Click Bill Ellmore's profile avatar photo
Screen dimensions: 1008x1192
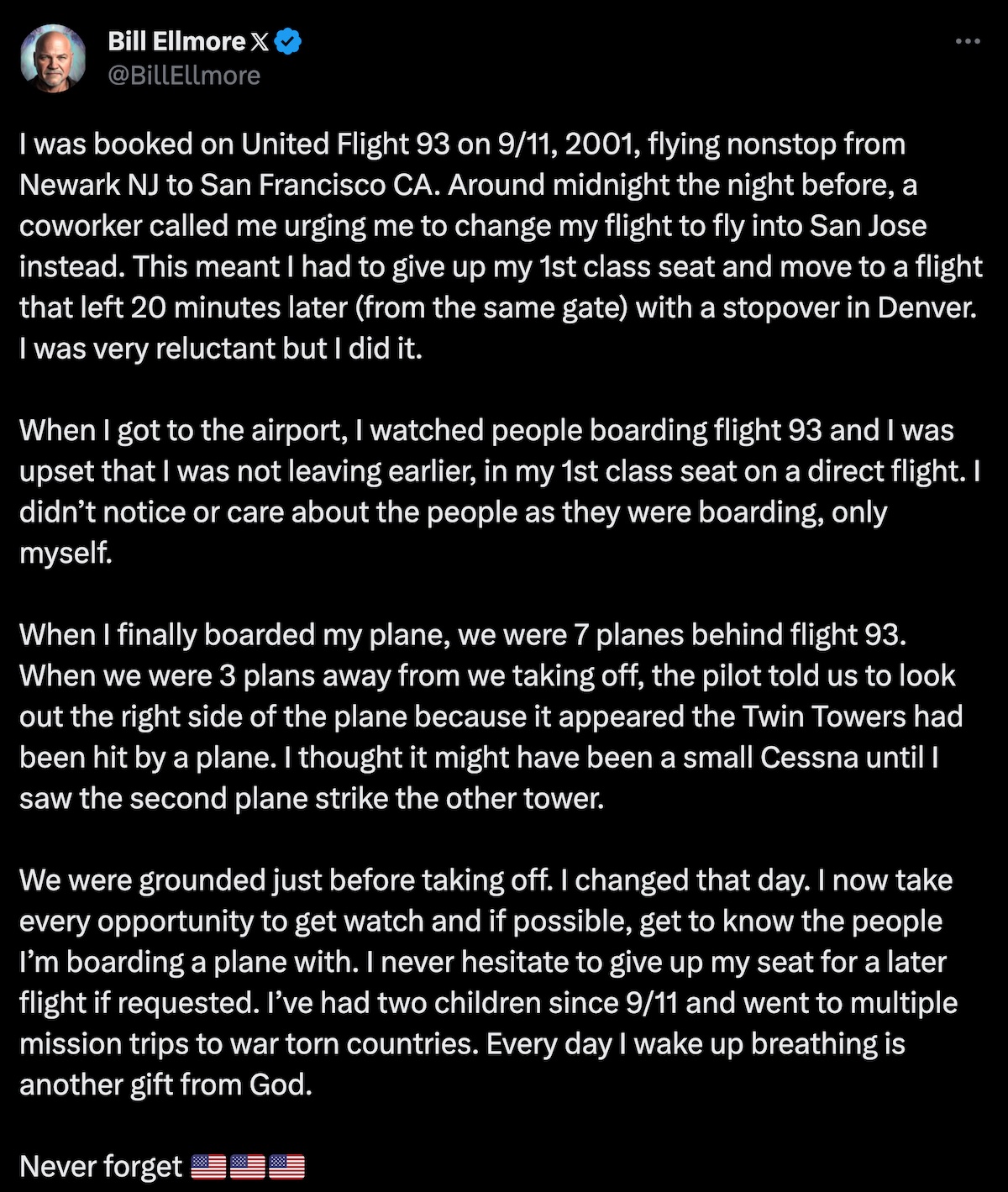(53, 58)
